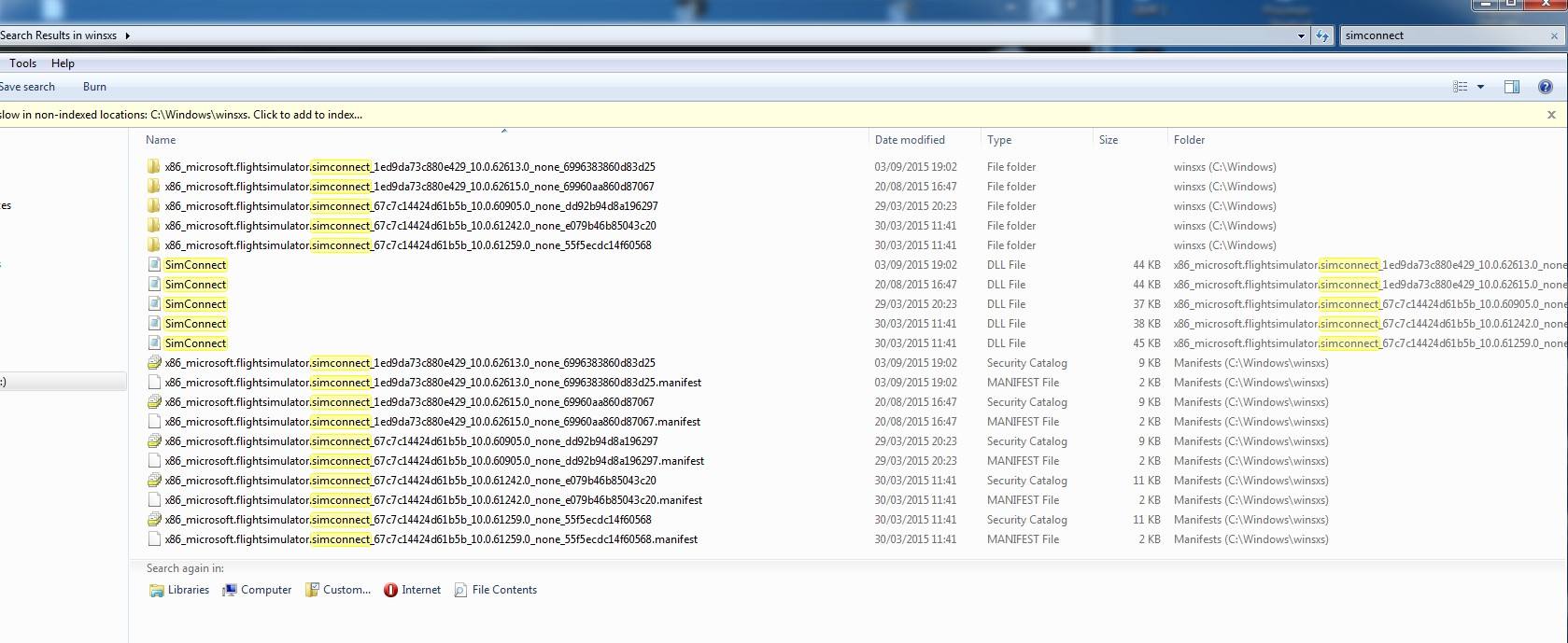Search again in Computer
Viewport: 1568px width, 643px height.
[x=257, y=590]
